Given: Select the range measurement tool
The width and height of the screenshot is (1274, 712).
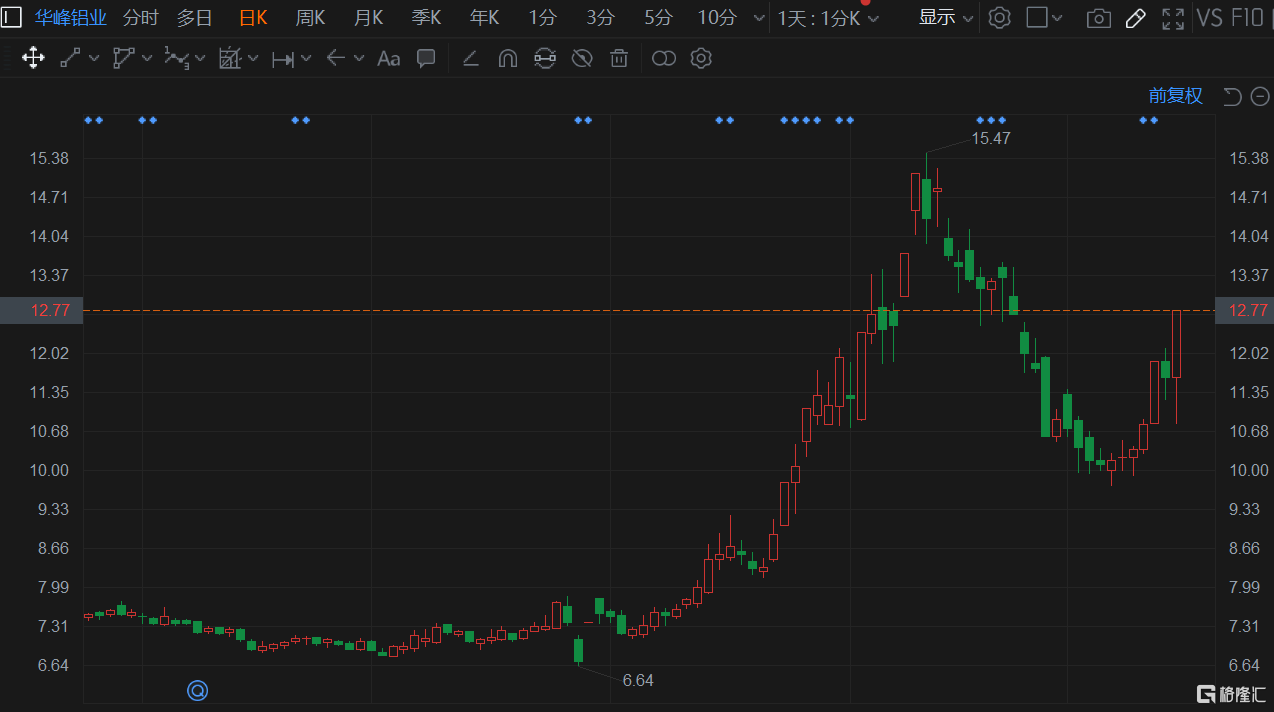Looking at the screenshot, I should (x=283, y=59).
